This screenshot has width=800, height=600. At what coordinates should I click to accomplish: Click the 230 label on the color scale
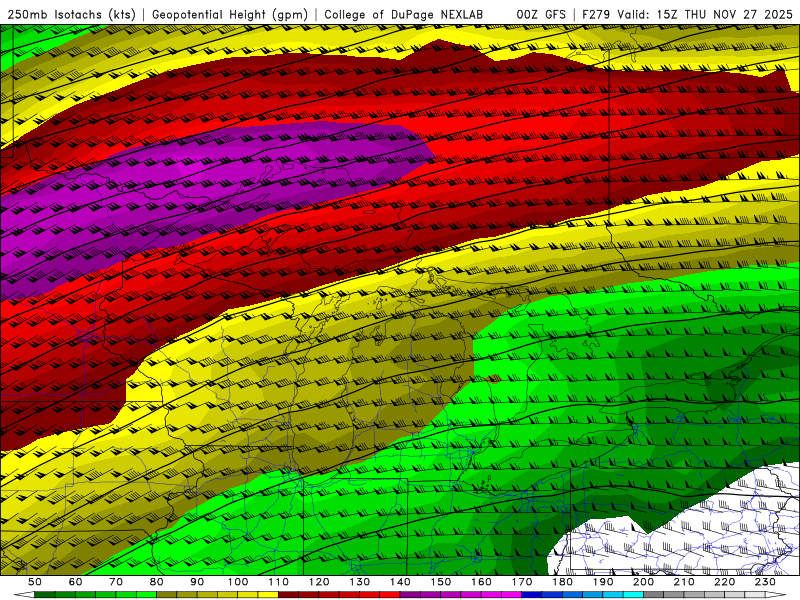click(x=765, y=582)
